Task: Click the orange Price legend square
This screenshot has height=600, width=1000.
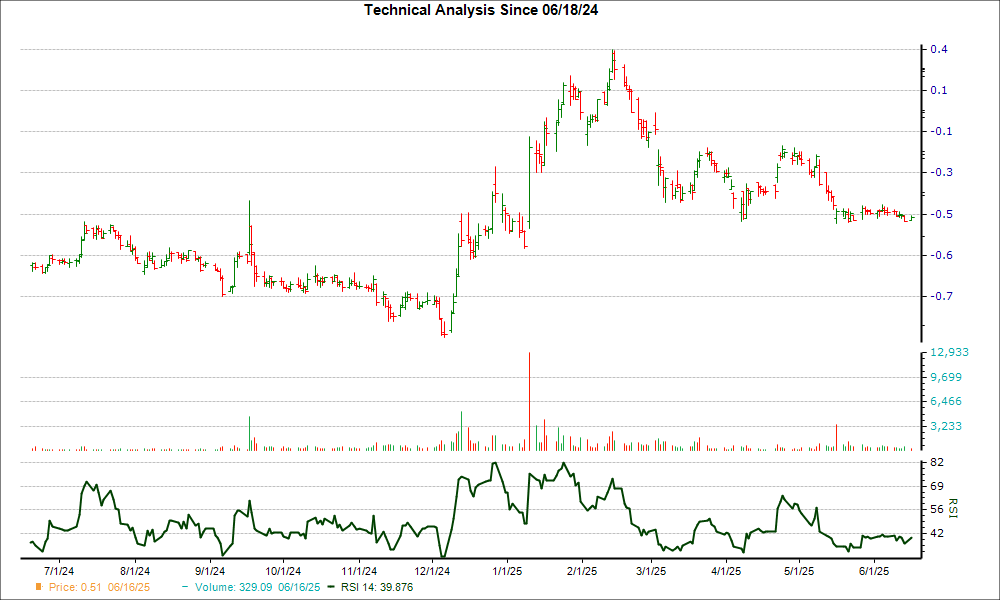Action: tap(39, 587)
